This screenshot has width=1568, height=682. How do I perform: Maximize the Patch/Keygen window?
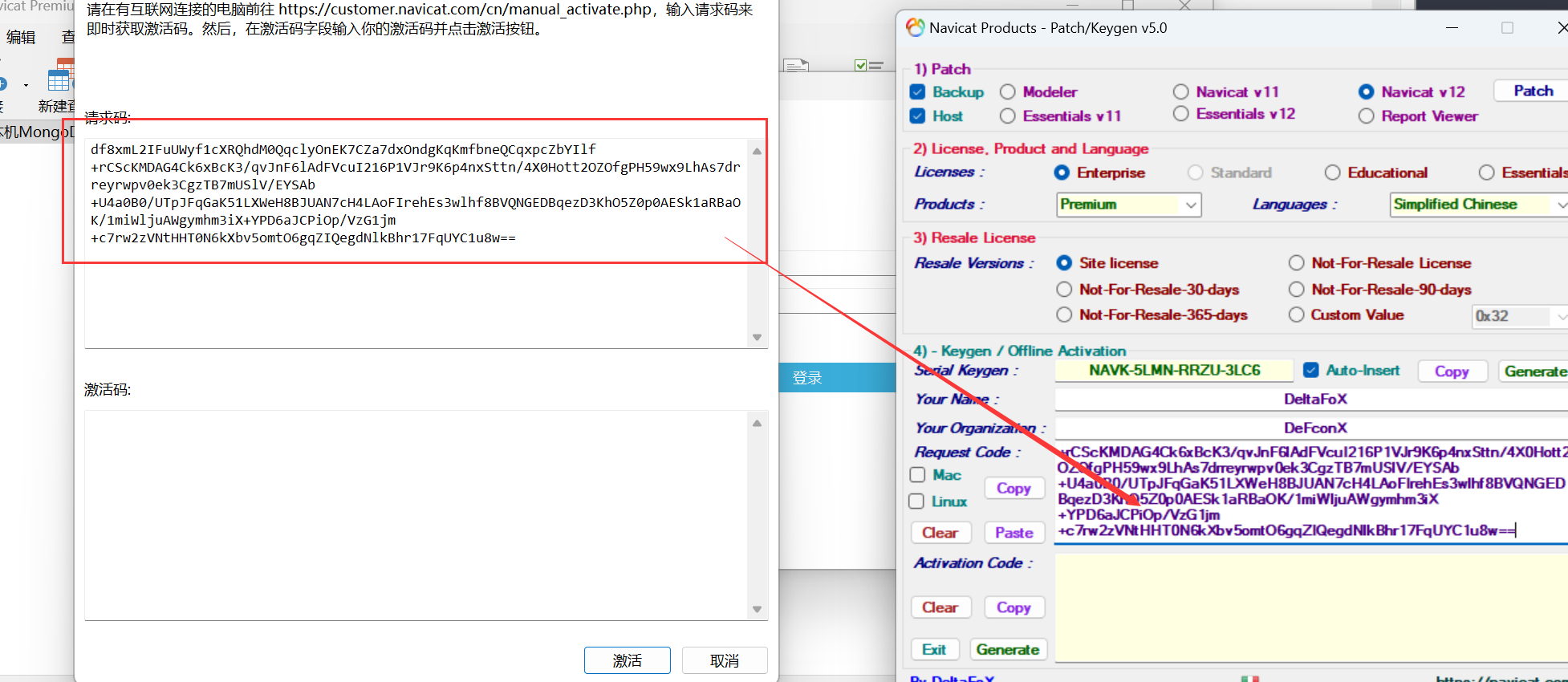point(1507,27)
